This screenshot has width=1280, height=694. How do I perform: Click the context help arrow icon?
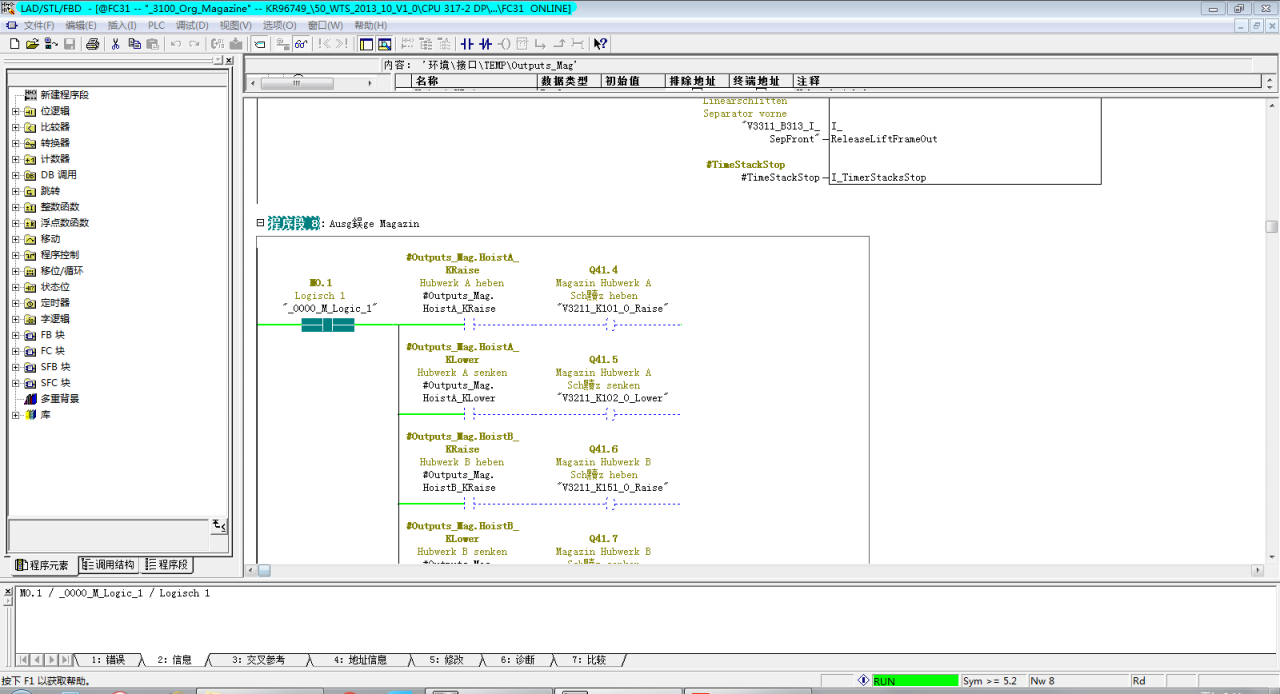coord(600,44)
